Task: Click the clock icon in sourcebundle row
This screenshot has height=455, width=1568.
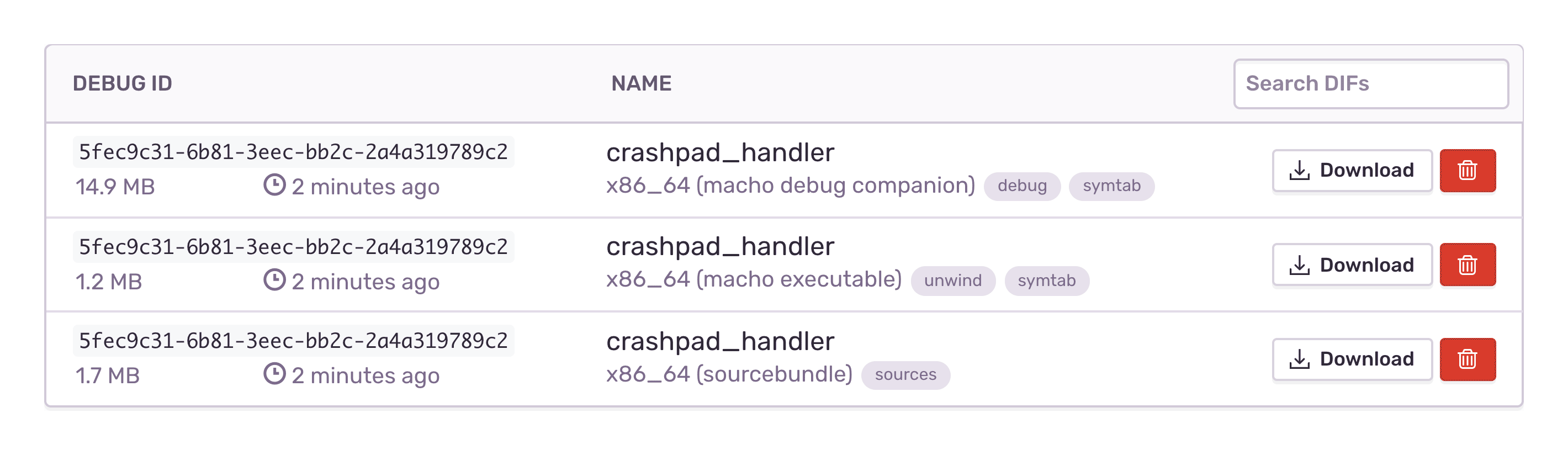Action: coord(274,373)
